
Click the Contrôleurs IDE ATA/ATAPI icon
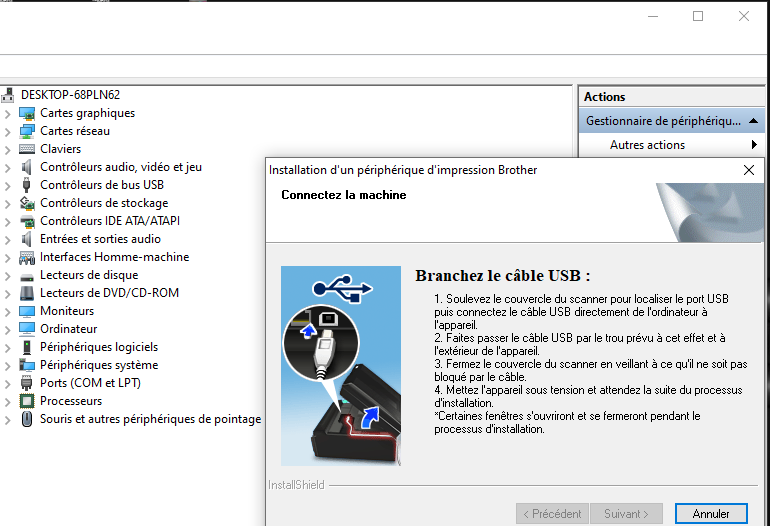(x=27, y=221)
